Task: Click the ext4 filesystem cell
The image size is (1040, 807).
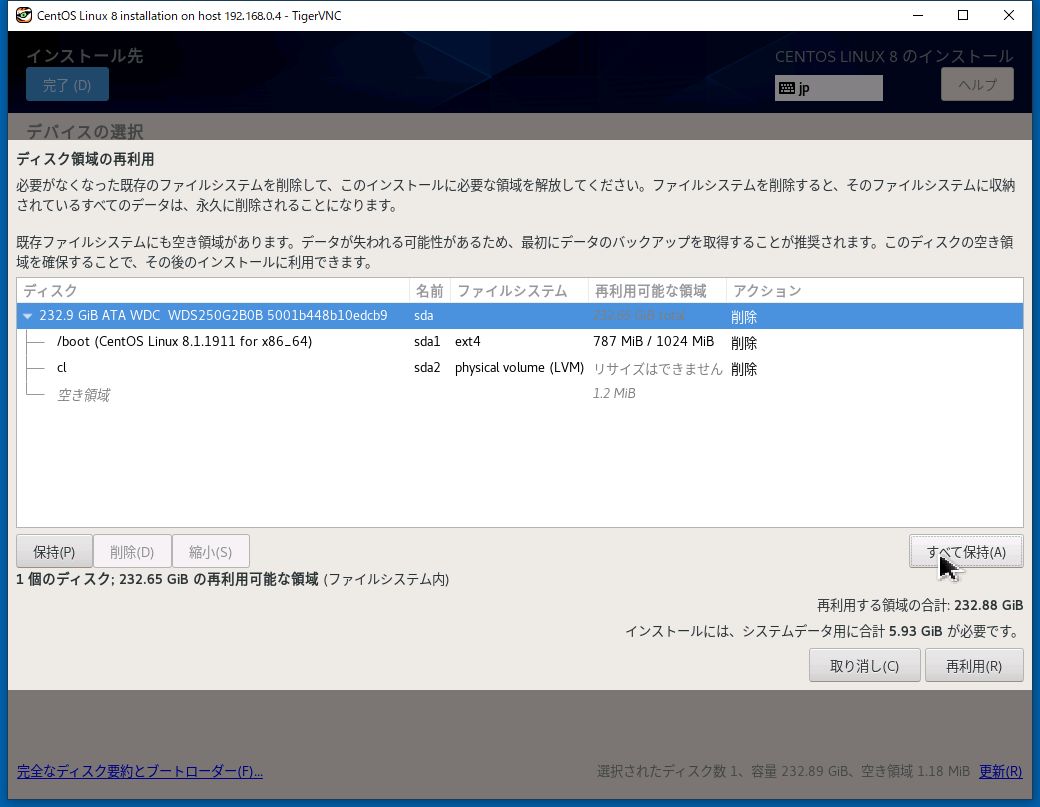Action: tap(468, 341)
